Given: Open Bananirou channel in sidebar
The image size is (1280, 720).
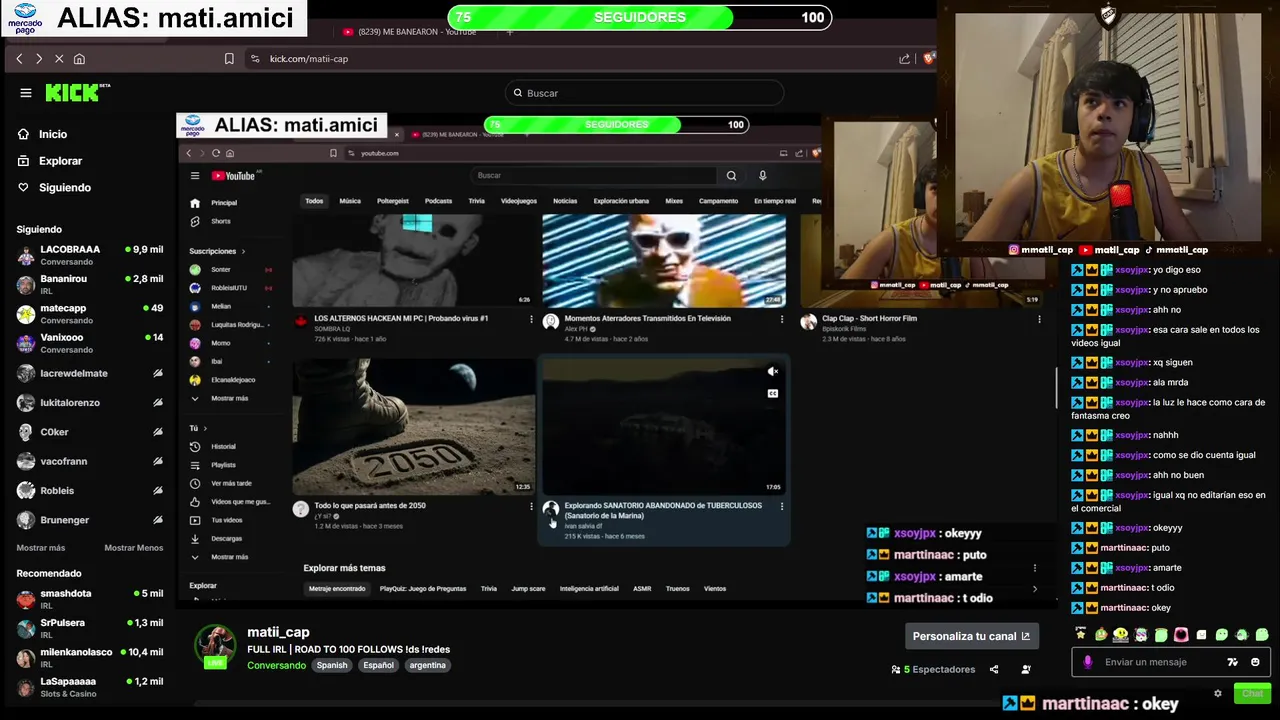Looking at the screenshot, I should pyautogui.click(x=90, y=284).
